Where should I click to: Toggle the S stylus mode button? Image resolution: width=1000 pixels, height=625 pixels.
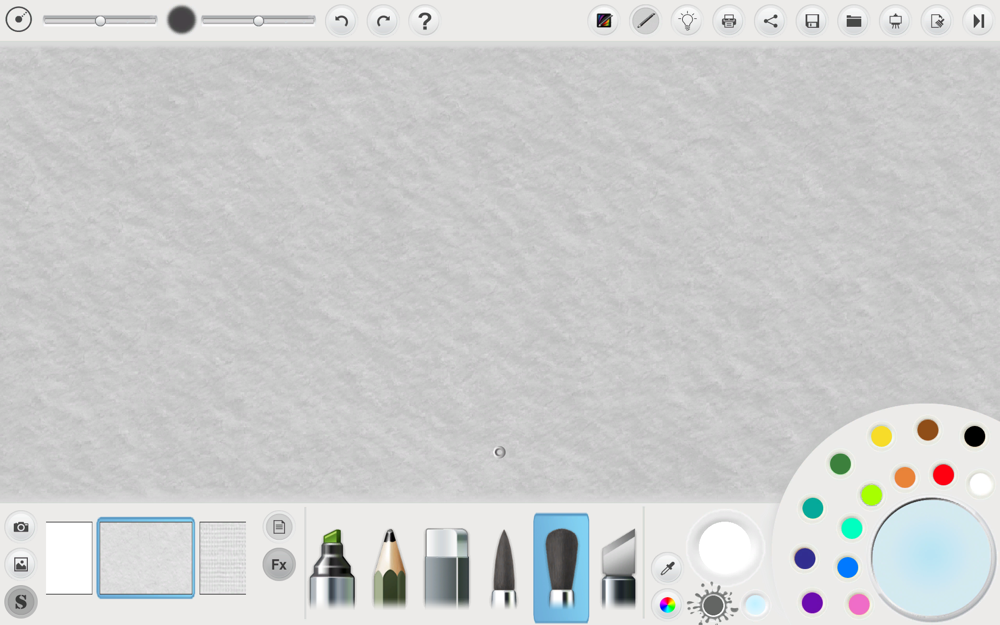pyautogui.click(x=21, y=602)
